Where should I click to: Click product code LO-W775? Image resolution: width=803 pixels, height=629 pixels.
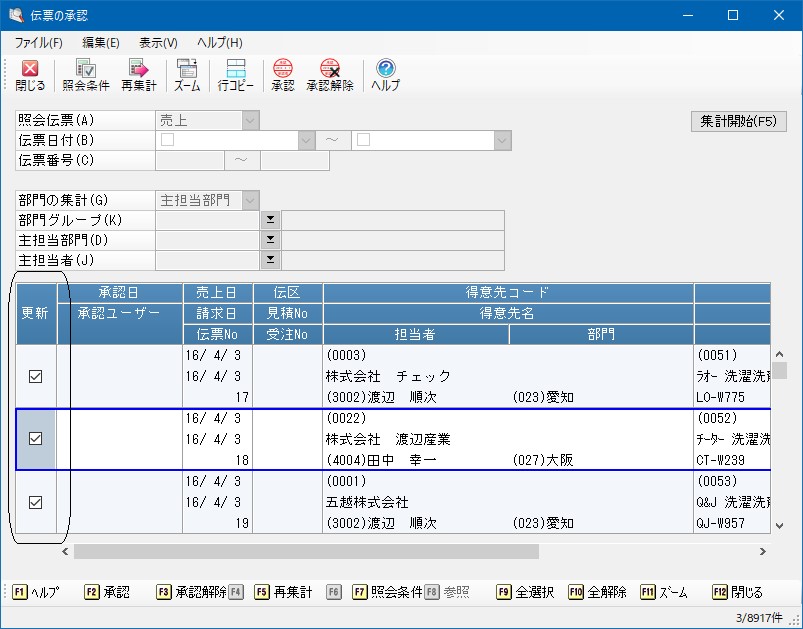[720, 397]
